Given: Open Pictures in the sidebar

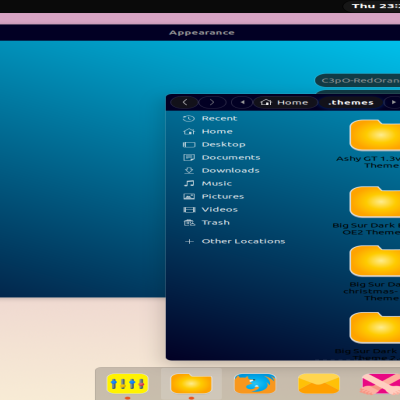Looking at the screenshot, I should [223, 196].
